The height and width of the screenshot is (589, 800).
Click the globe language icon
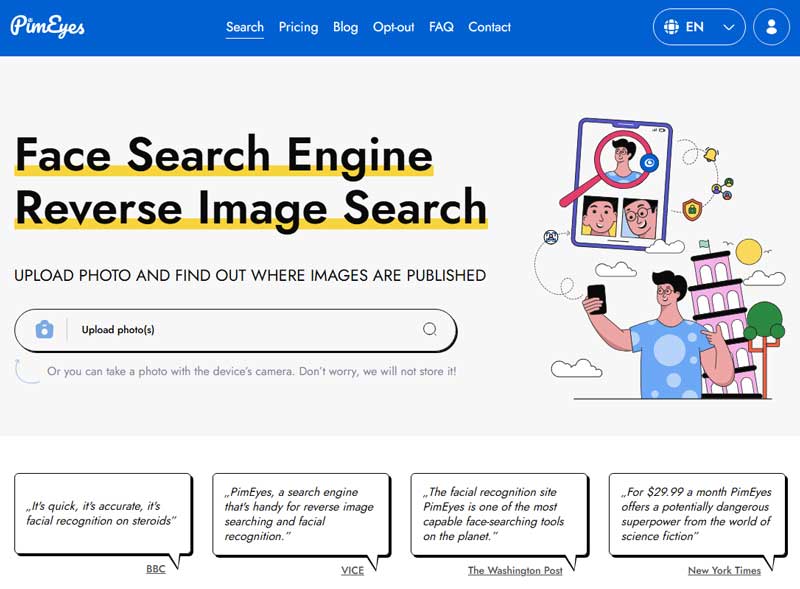coord(671,27)
